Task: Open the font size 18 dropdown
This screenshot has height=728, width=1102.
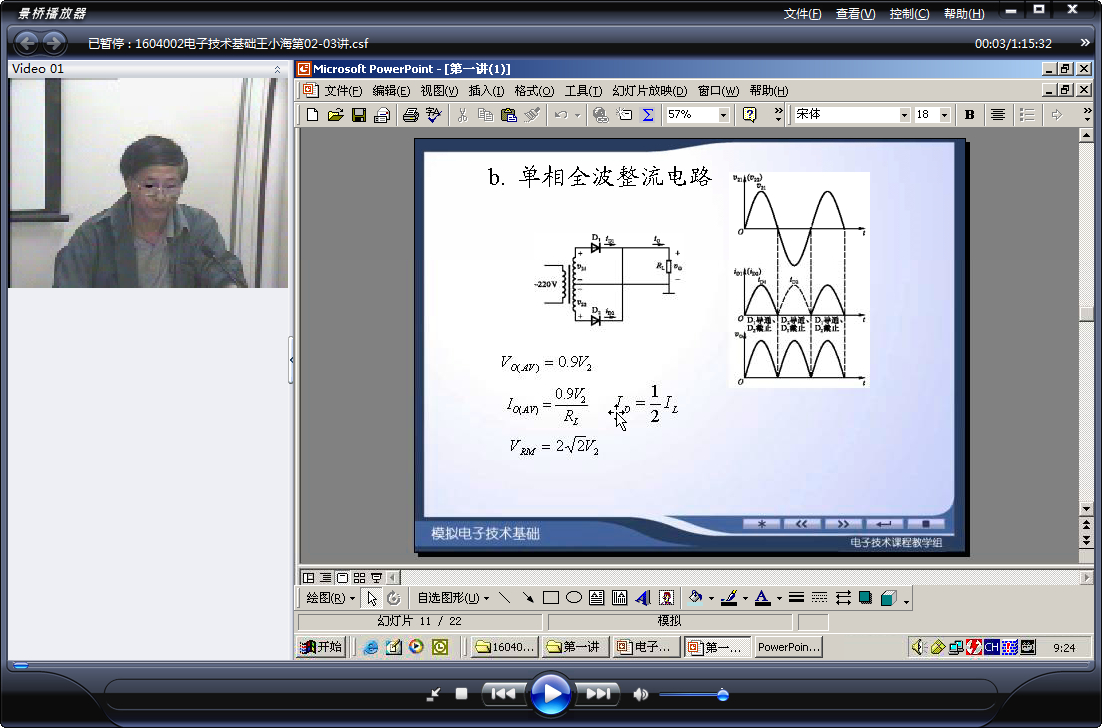Action: (x=945, y=115)
